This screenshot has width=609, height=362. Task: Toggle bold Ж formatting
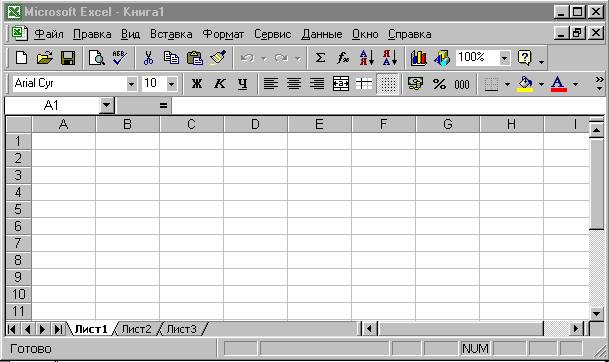(197, 84)
